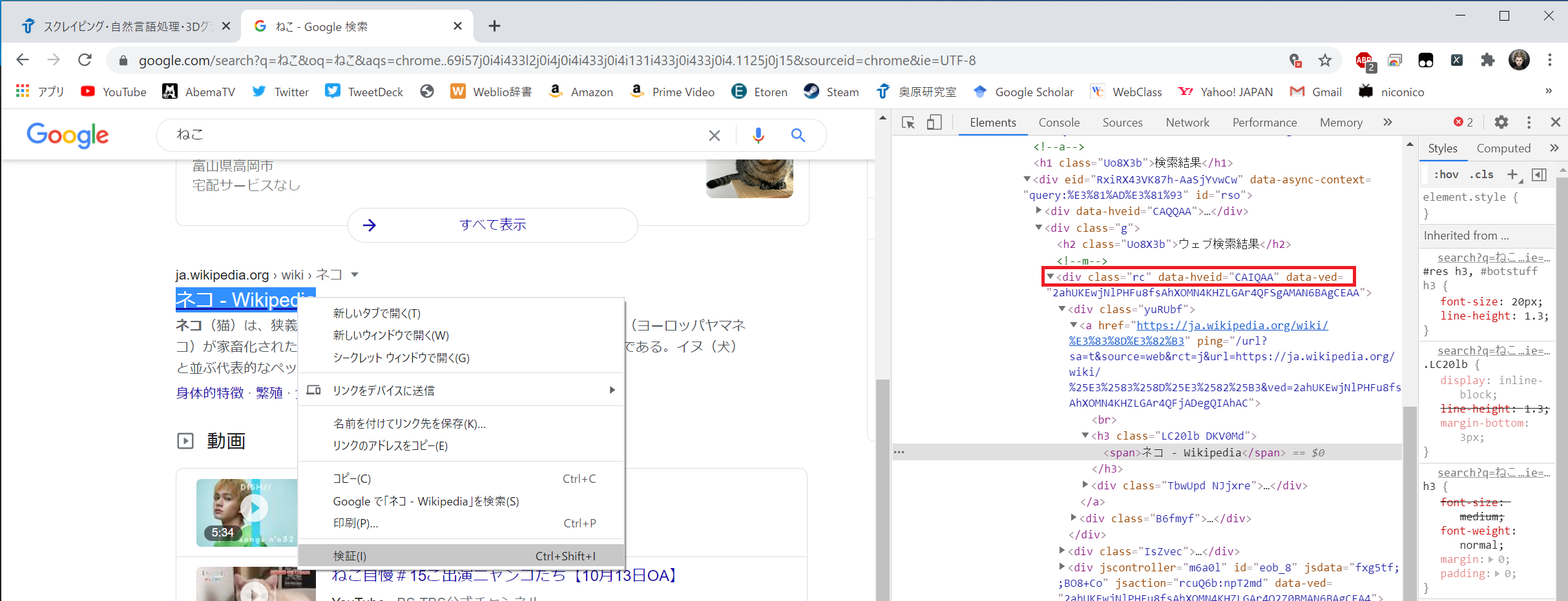The height and width of the screenshot is (601, 1568).
Task: Select 検証(I) from the context menu
Action: (x=350, y=556)
